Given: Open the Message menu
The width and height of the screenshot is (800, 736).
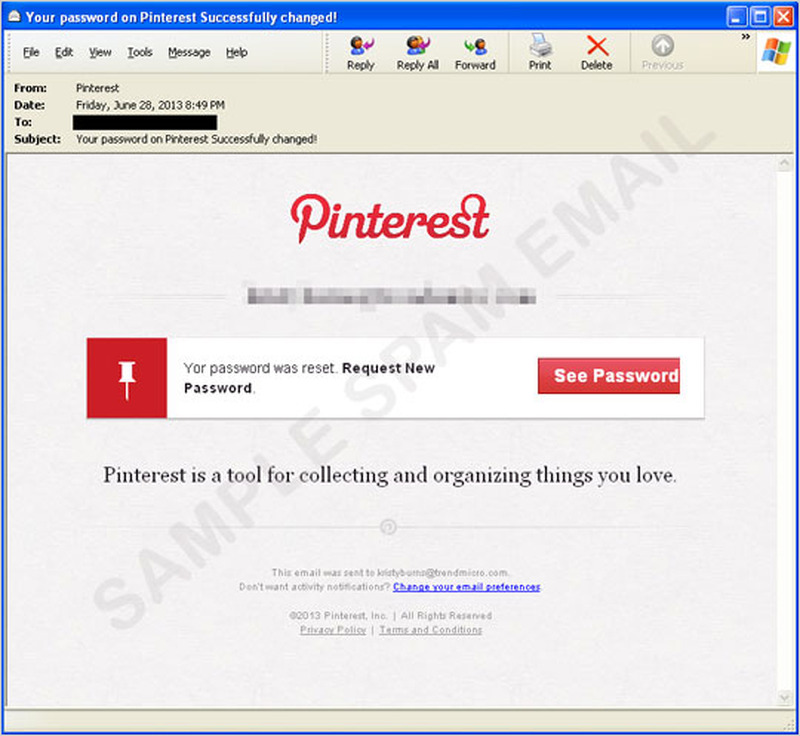Looking at the screenshot, I should coord(189,52).
